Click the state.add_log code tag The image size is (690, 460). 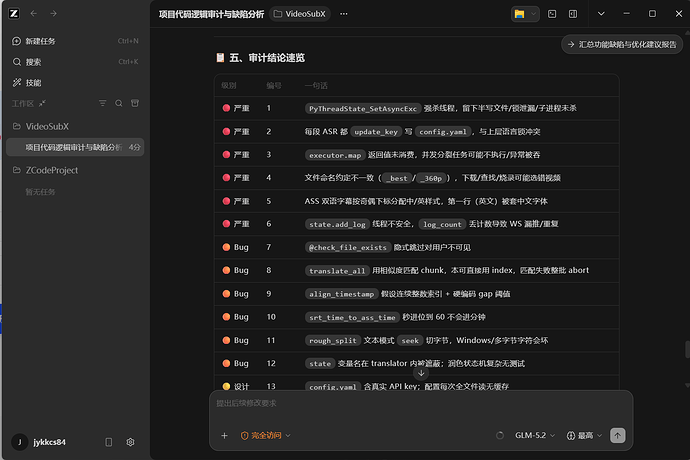coord(337,224)
